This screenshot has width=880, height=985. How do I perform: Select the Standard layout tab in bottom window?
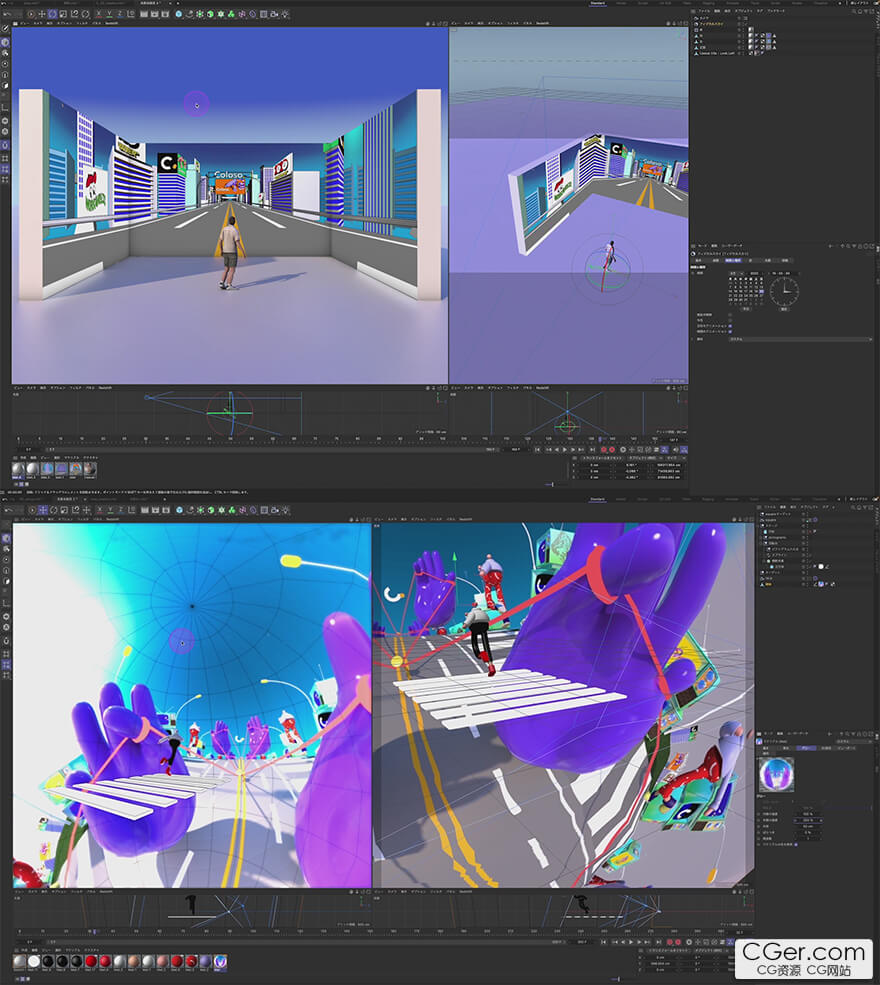click(597, 499)
